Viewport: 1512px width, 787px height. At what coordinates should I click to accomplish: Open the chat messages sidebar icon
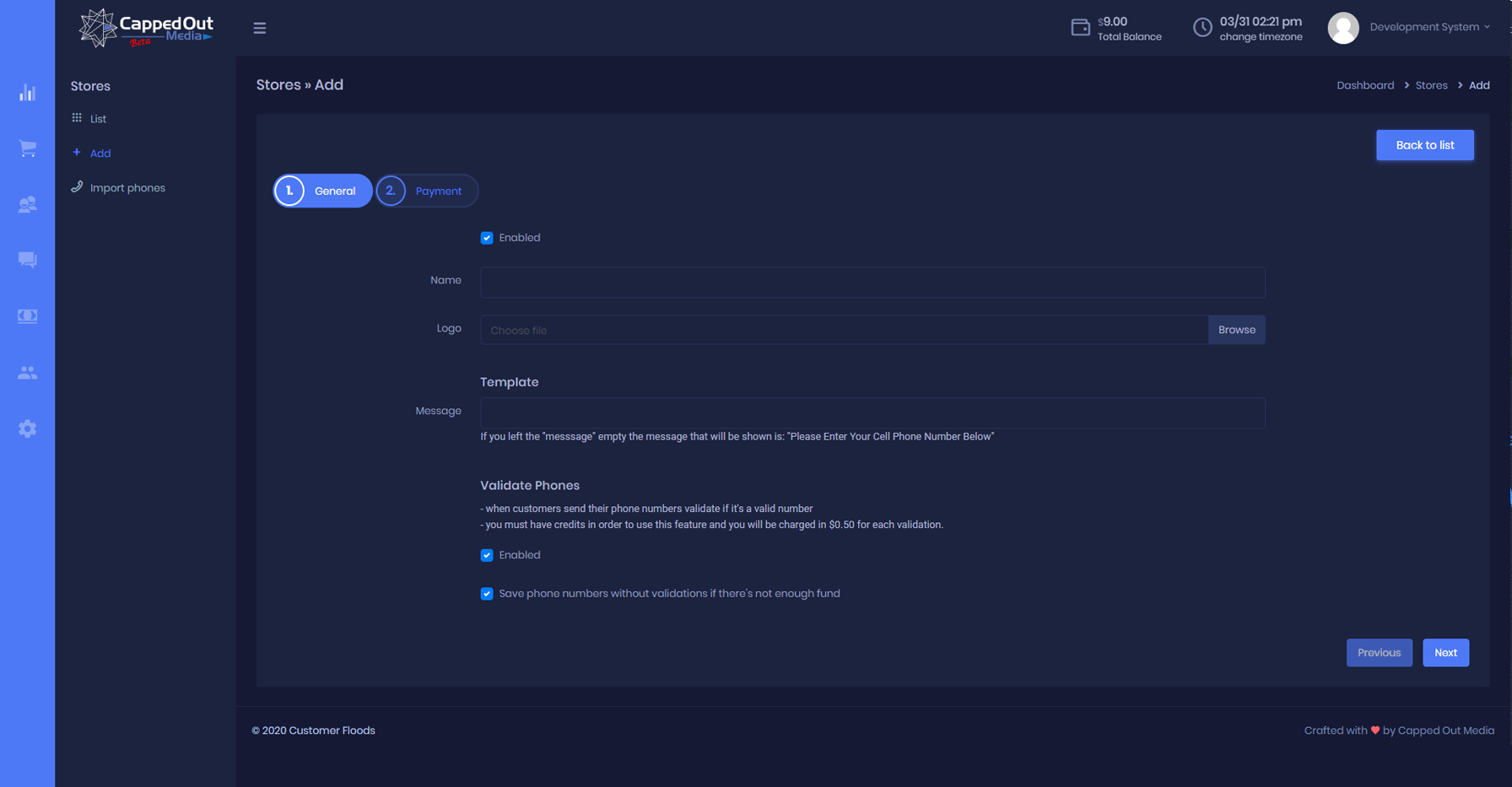click(27, 260)
